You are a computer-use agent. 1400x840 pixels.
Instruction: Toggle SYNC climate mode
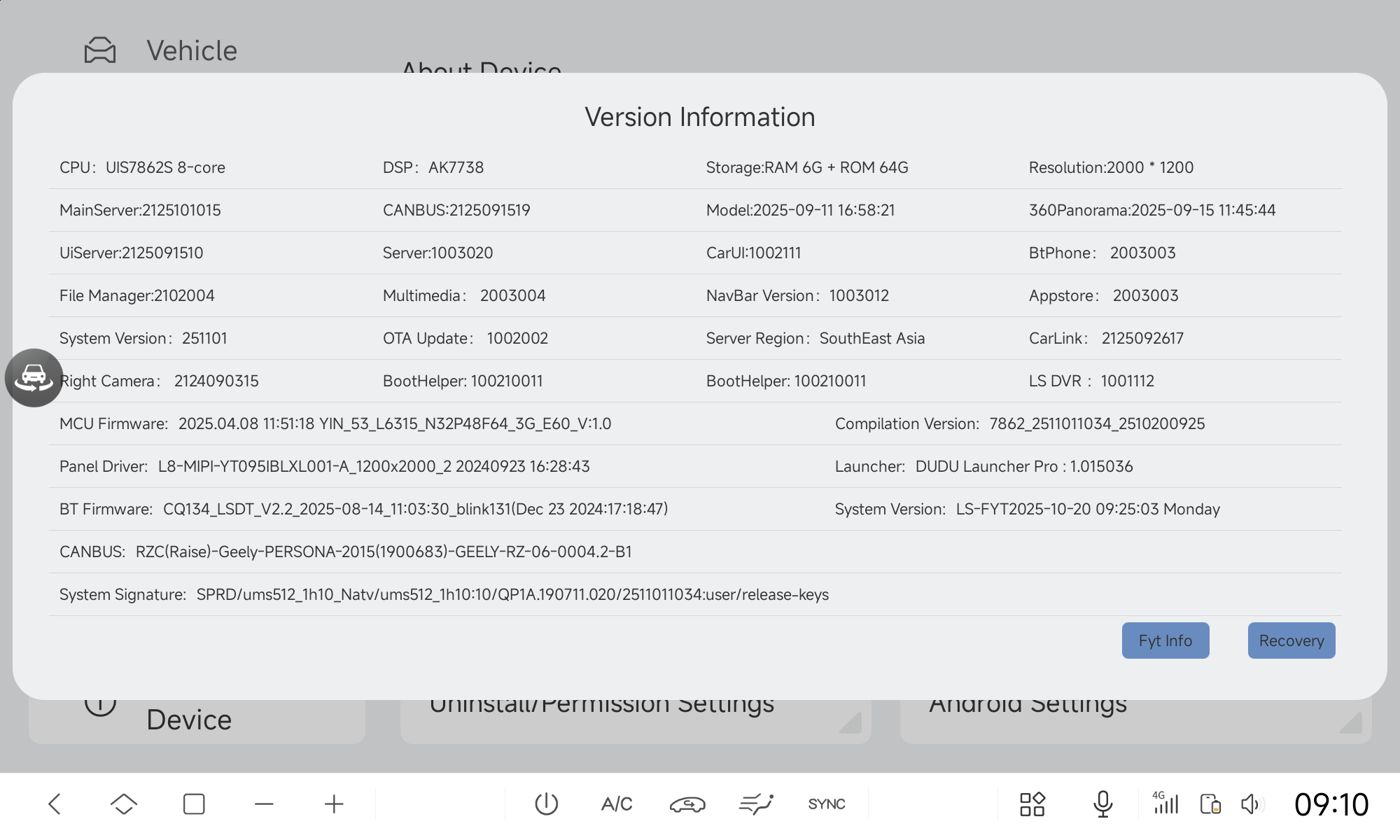pyautogui.click(x=827, y=804)
